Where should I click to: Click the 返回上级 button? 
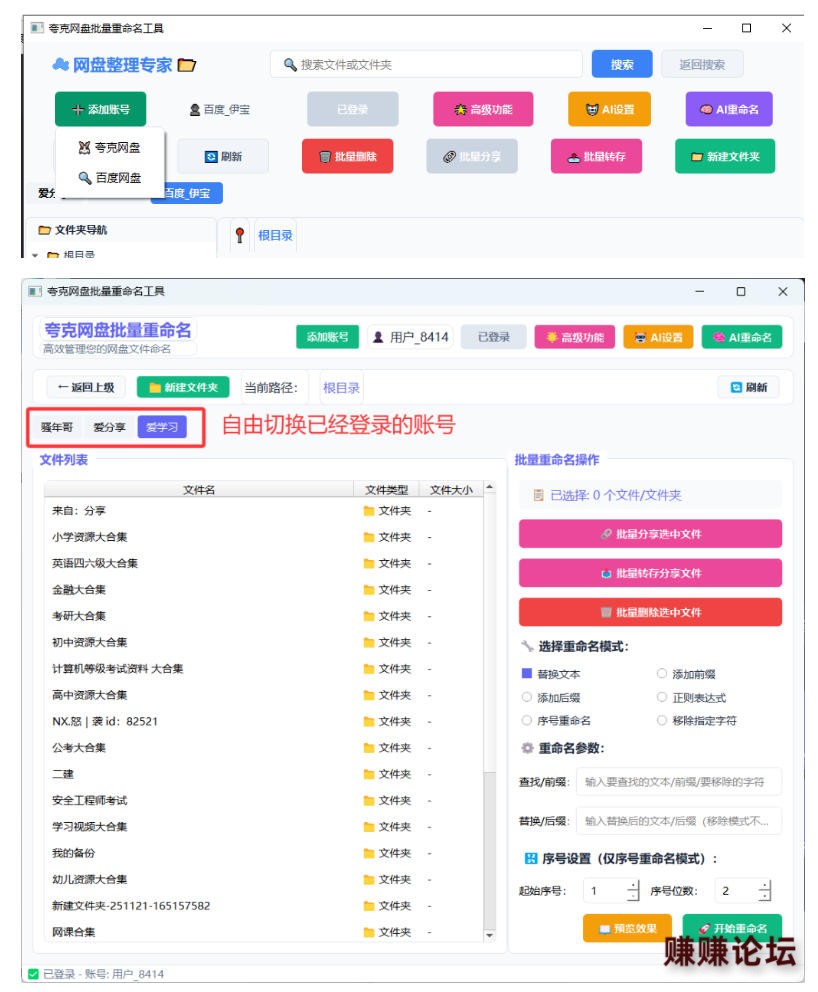tap(86, 387)
